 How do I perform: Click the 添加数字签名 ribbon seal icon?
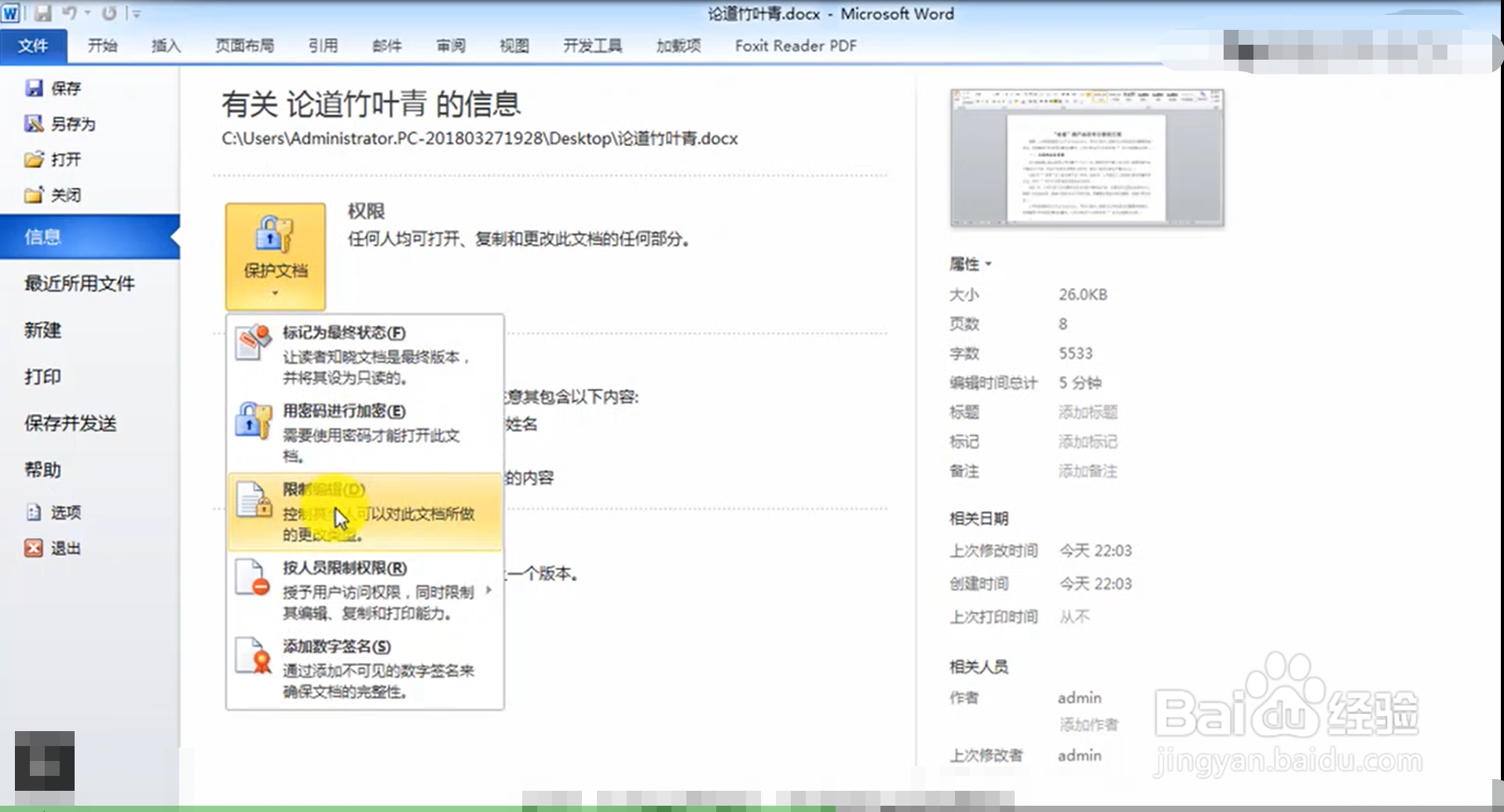point(253,657)
